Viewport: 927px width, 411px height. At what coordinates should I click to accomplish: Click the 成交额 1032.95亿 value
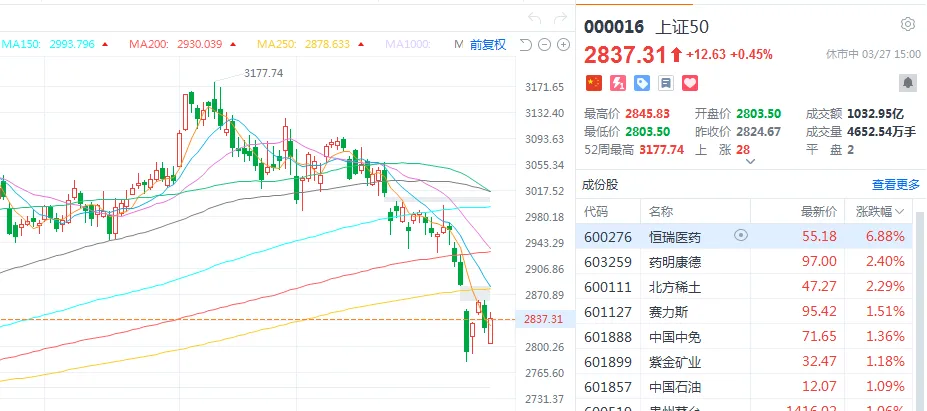876,114
